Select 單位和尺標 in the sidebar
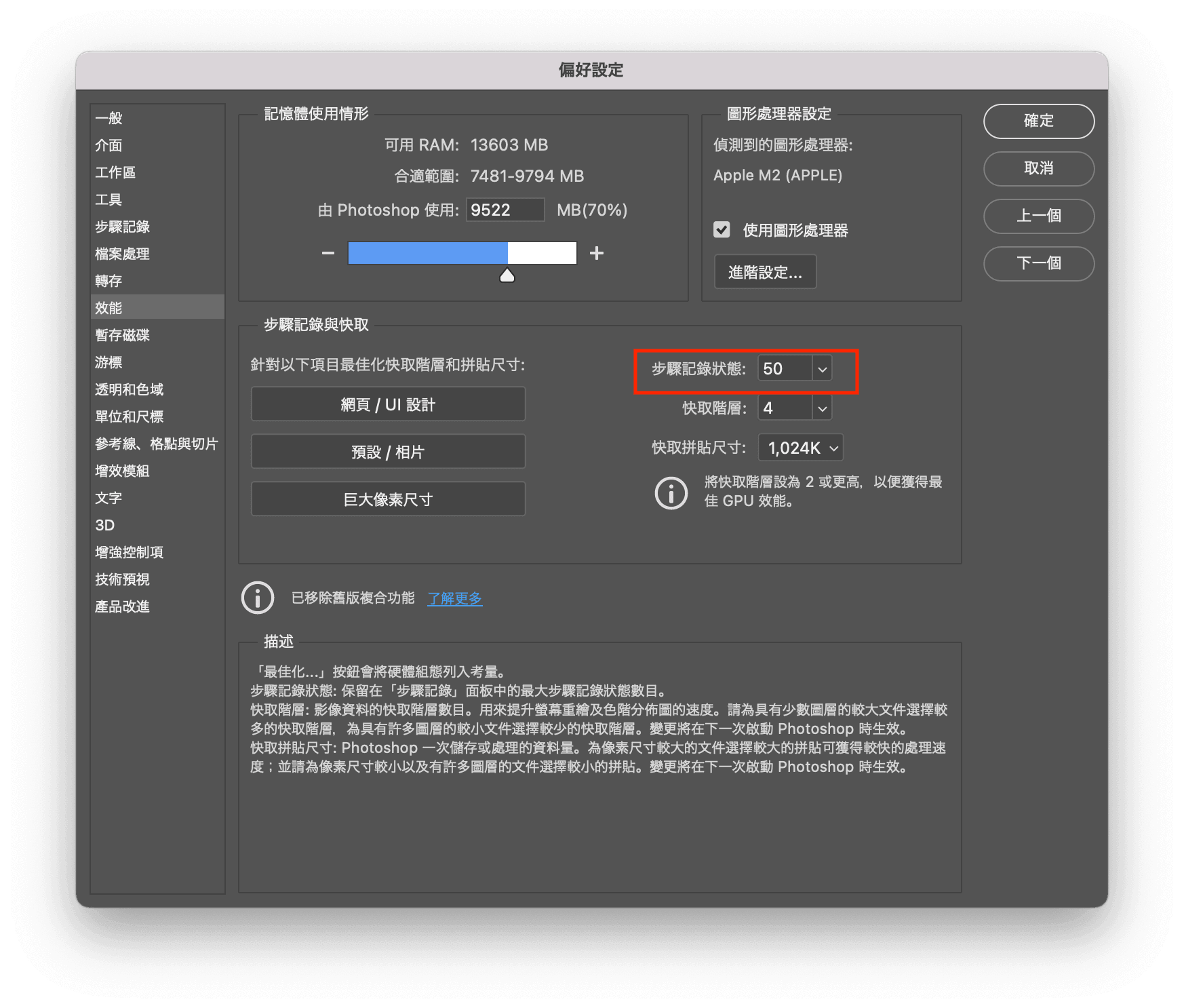Viewport: 1184px width, 1008px height. point(157,416)
